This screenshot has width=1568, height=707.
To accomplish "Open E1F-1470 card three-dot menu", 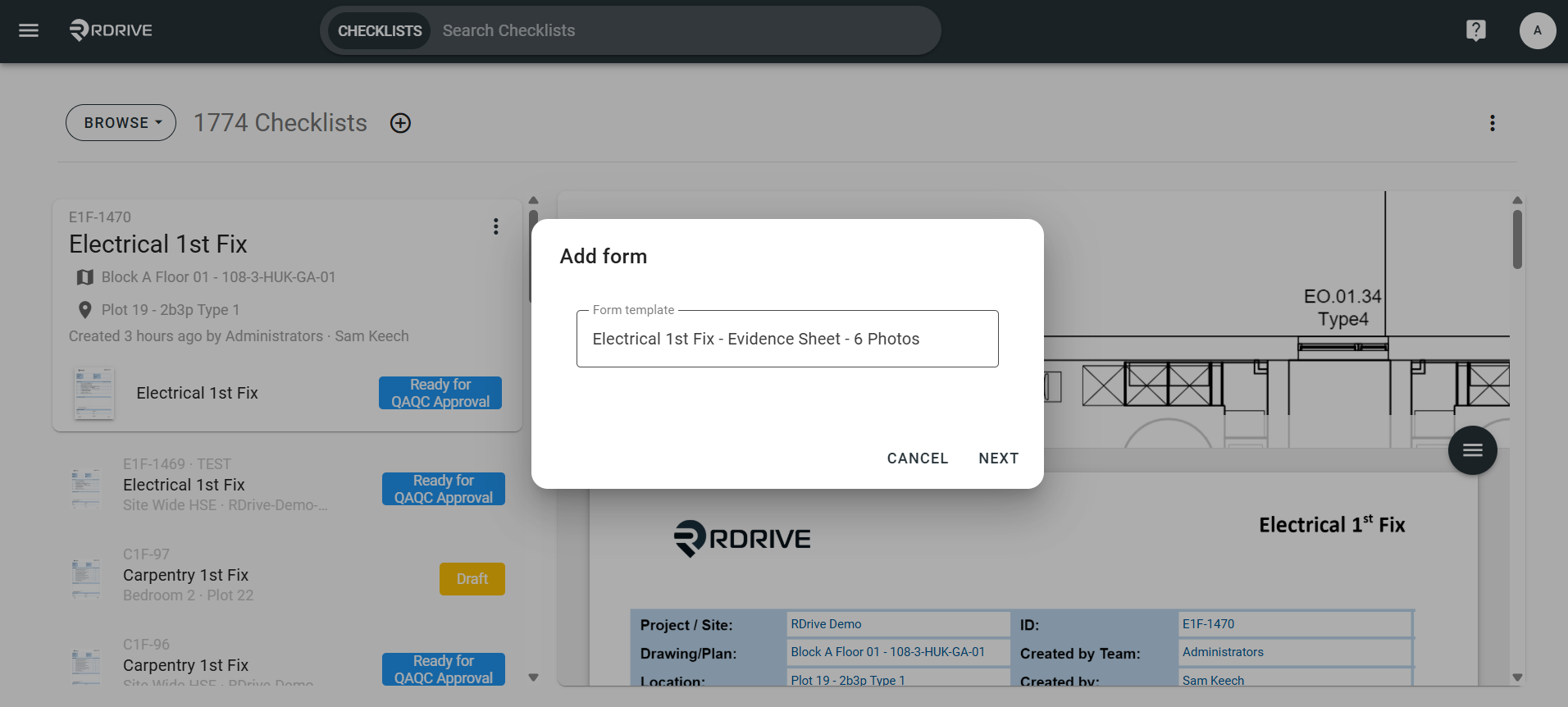I will pos(495,226).
